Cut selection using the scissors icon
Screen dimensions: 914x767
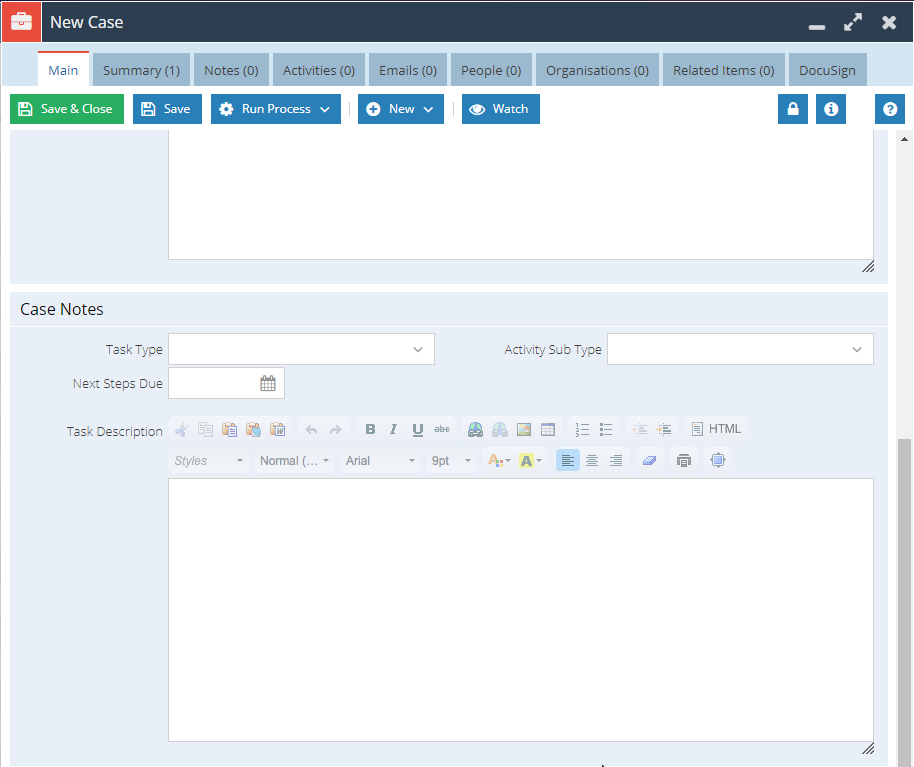pyautogui.click(x=182, y=430)
